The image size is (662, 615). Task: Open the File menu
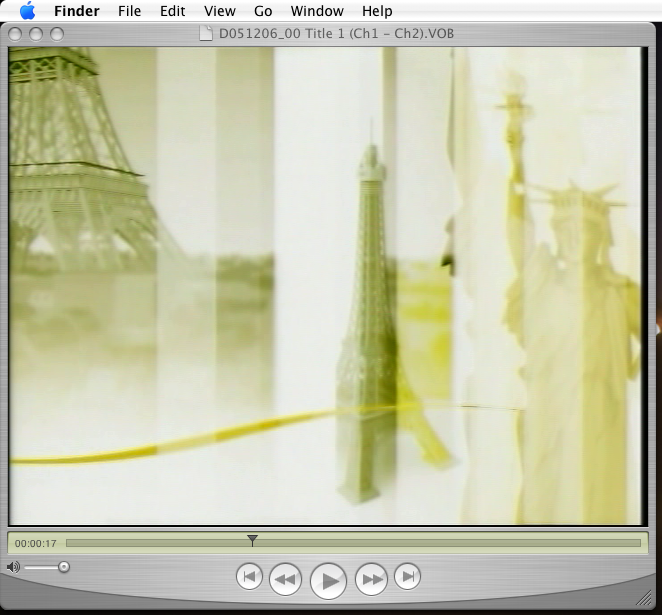point(129,11)
